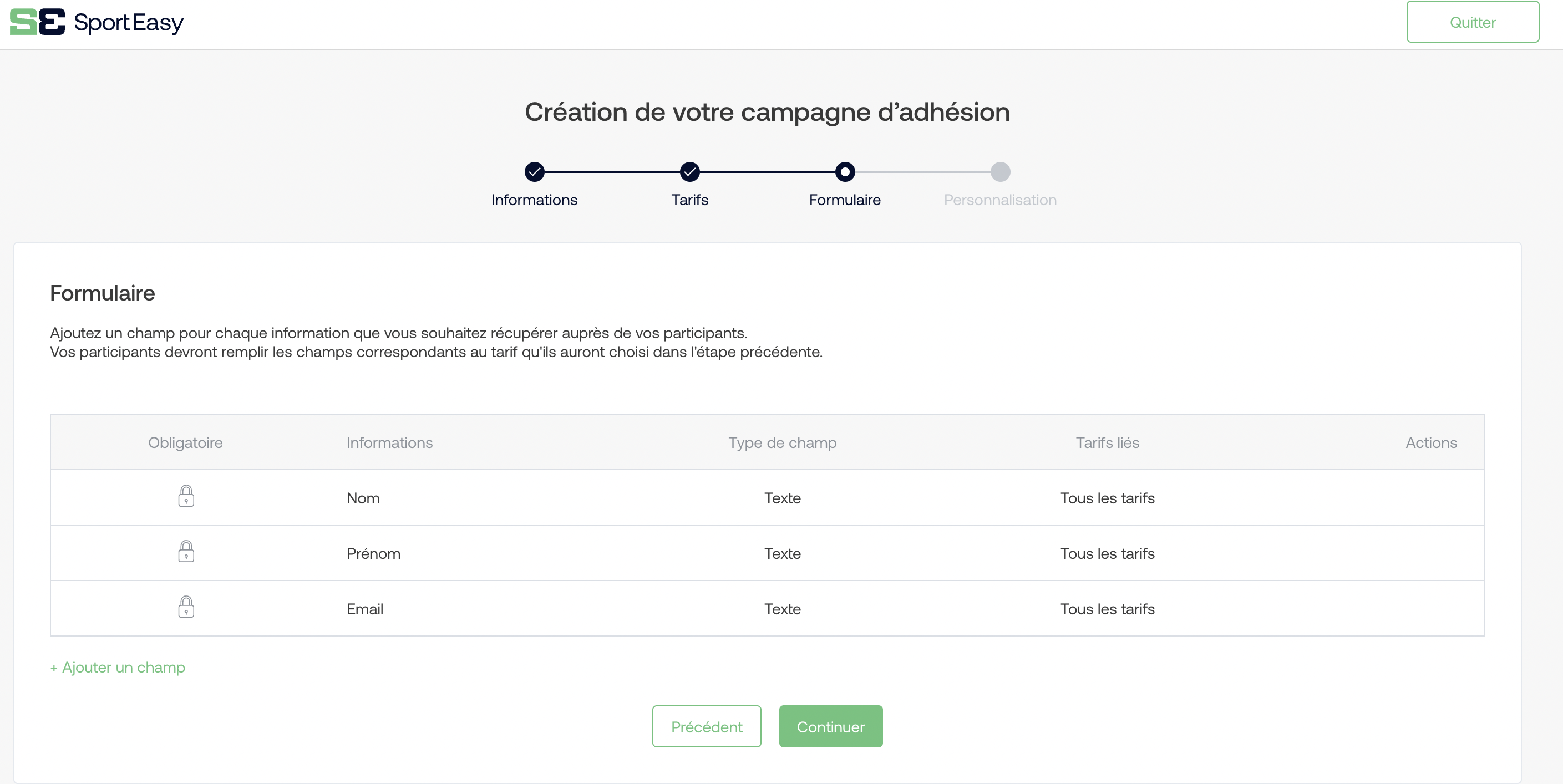Image resolution: width=1563 pixels, height=784 pixels.
Task: Open the Tarifs step label
Action: (689, 200)
